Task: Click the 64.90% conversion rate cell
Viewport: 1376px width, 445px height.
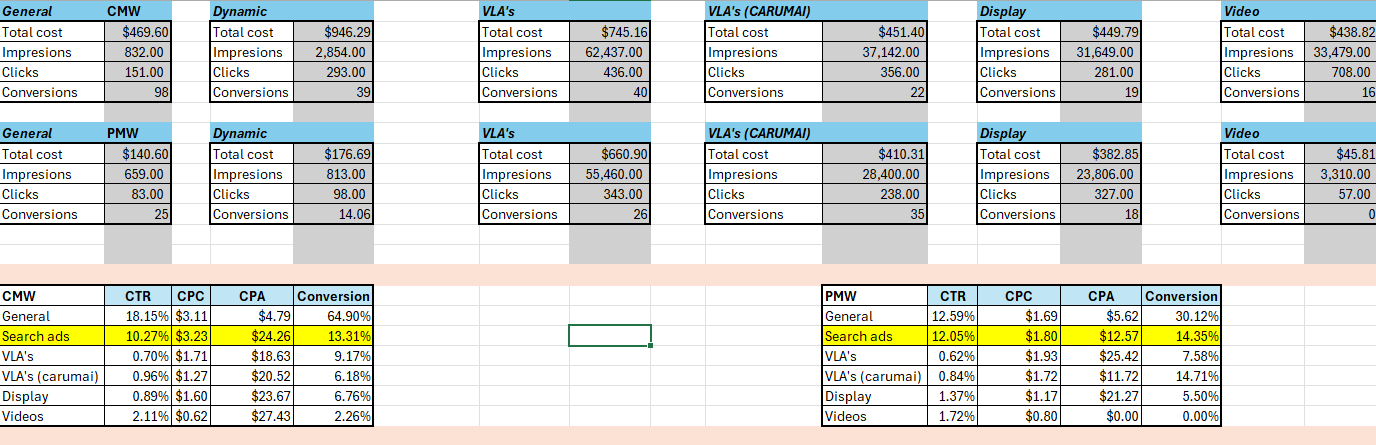Action: 334,316
